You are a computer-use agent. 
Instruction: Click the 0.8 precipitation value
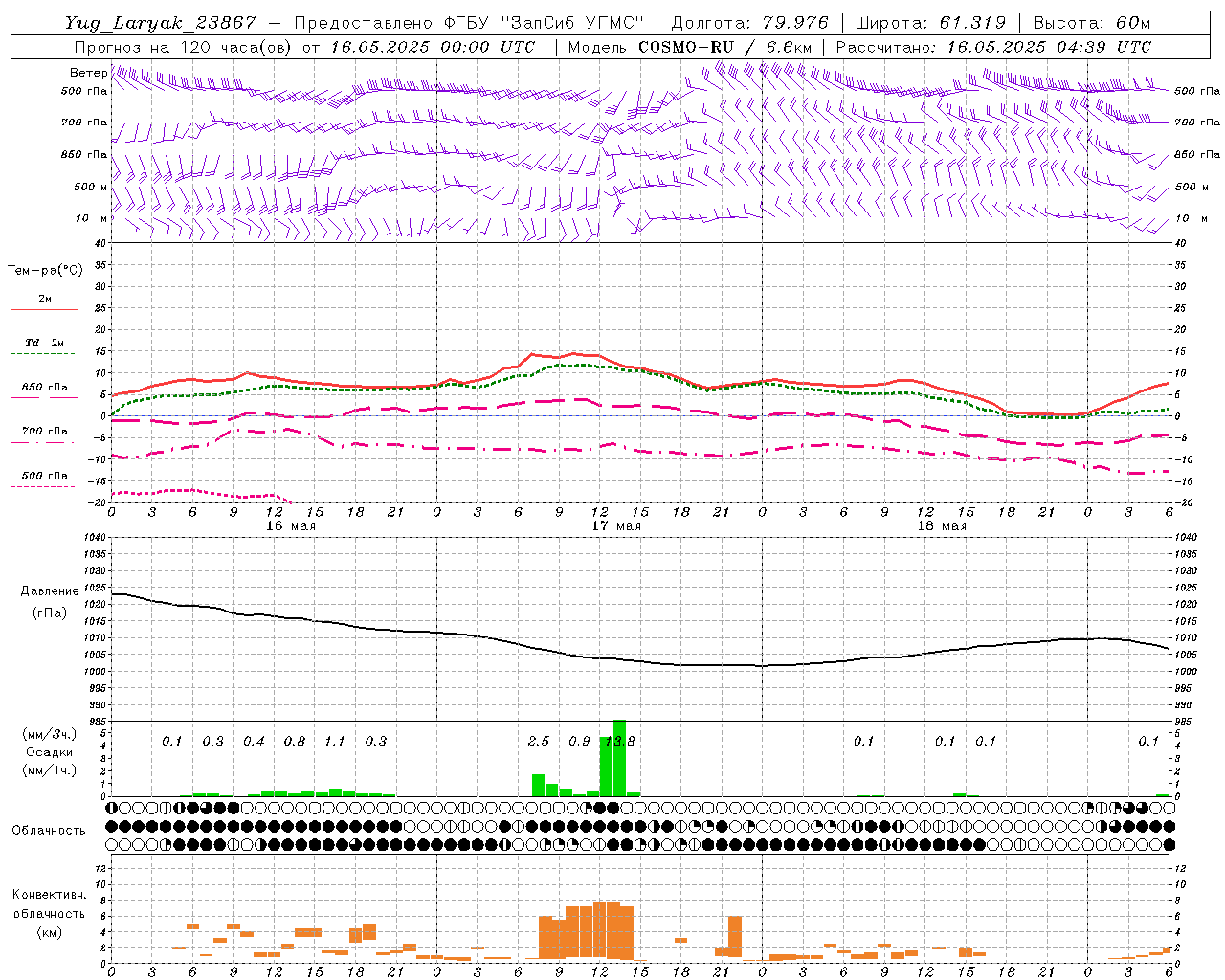point(295,741)
